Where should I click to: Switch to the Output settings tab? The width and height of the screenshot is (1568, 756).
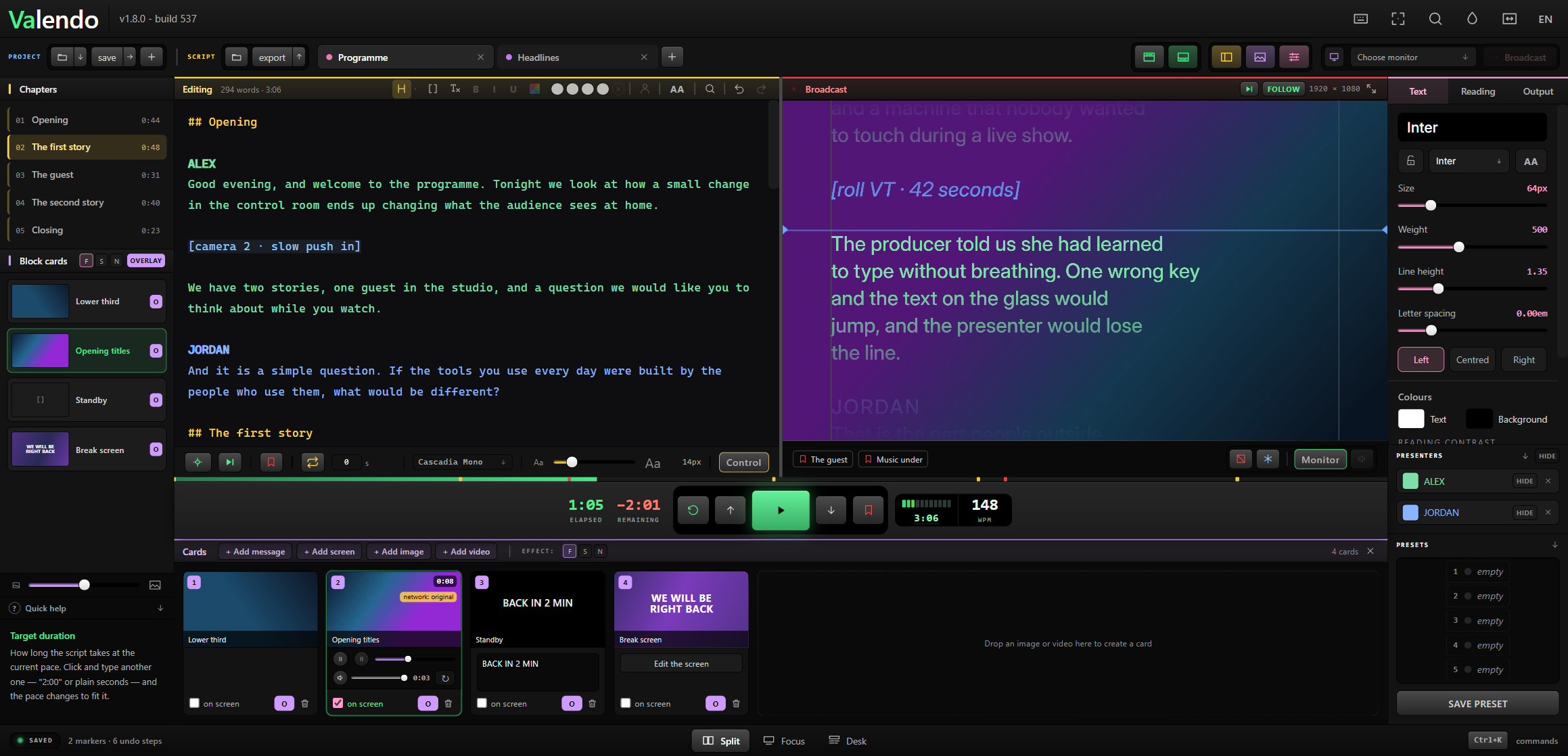1538,91
